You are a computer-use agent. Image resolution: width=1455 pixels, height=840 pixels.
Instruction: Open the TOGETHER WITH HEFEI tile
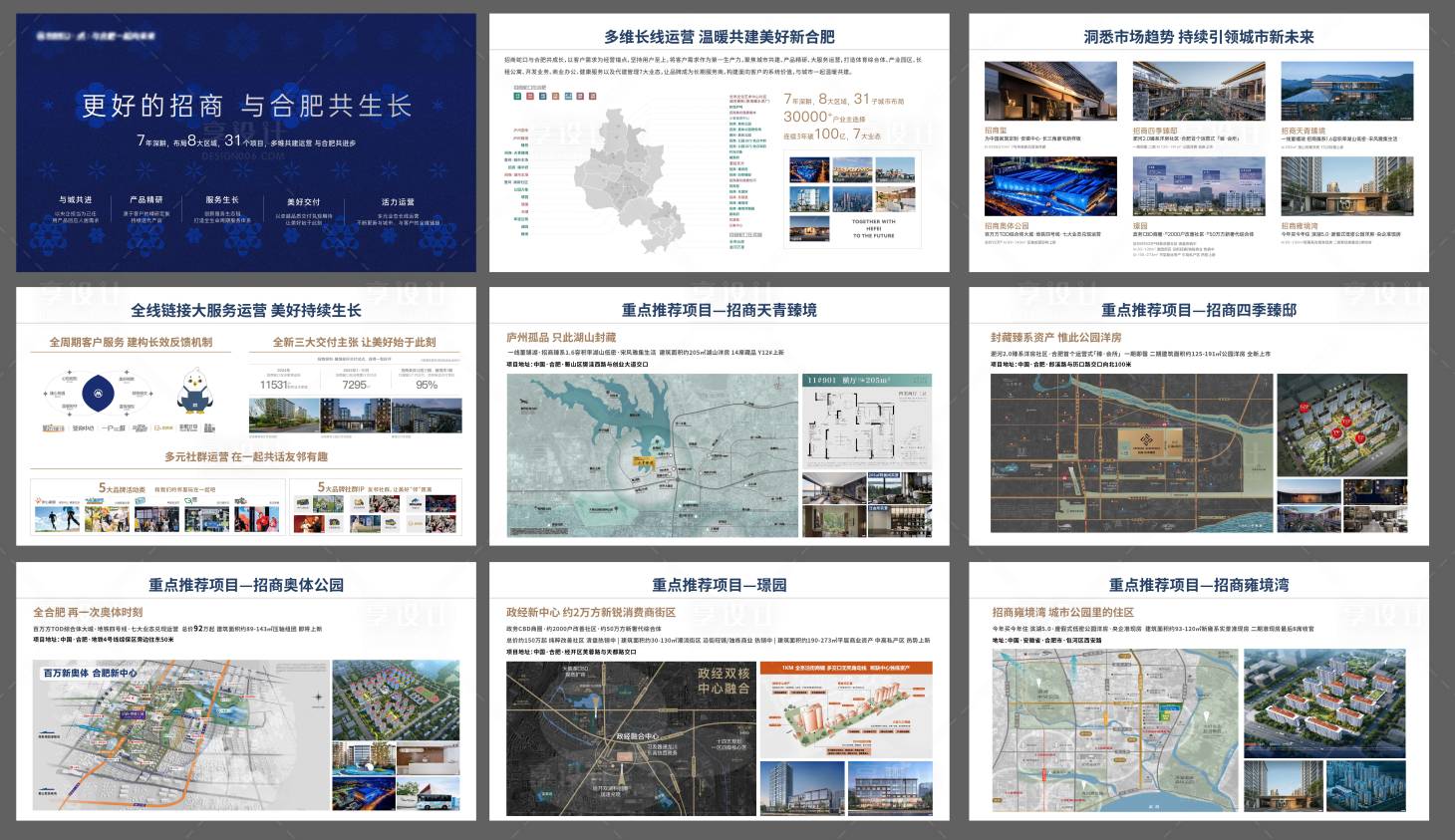click(x=874, y=227)
